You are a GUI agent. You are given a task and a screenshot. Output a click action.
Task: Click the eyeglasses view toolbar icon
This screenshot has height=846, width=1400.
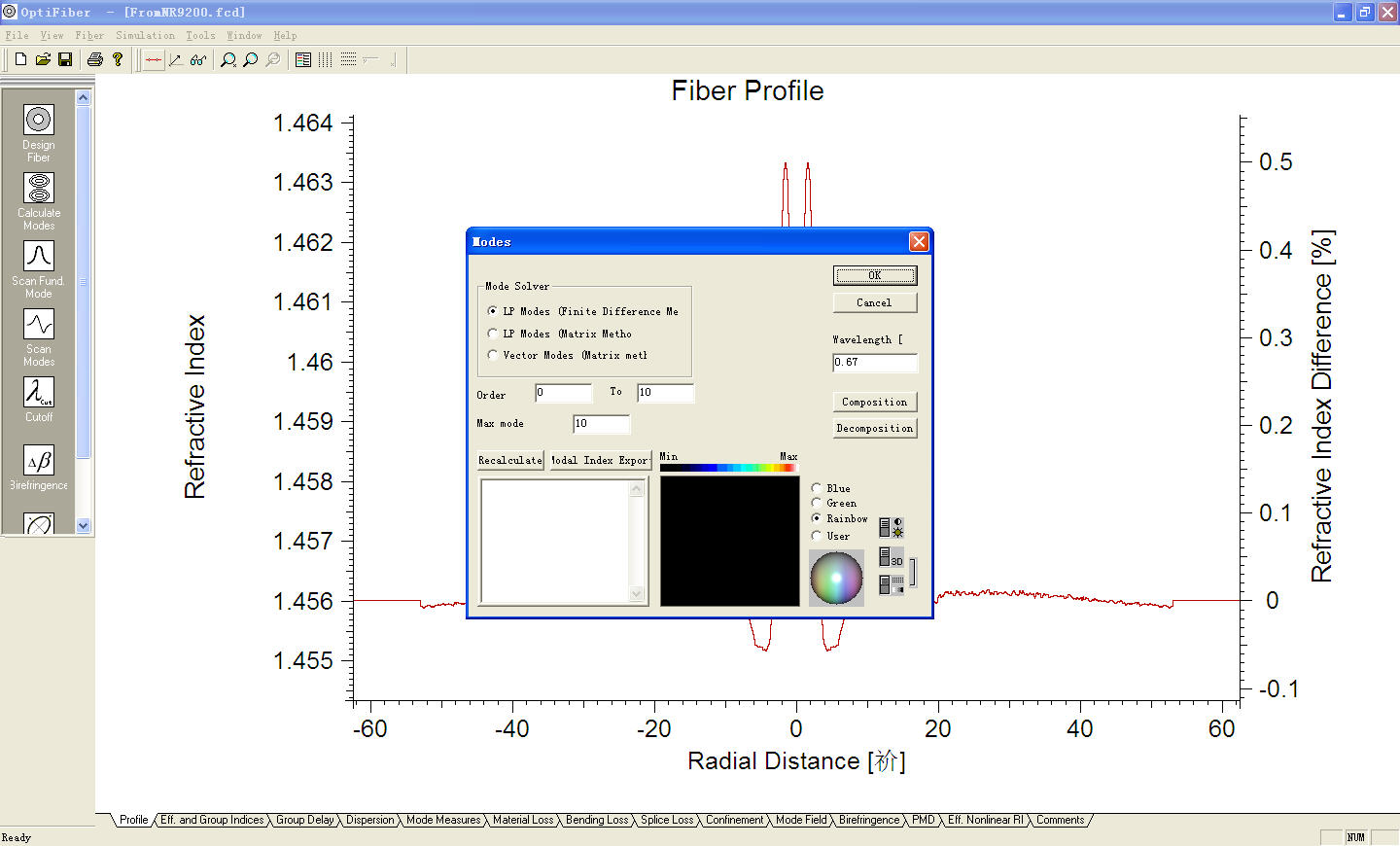(x=198, y=59)
